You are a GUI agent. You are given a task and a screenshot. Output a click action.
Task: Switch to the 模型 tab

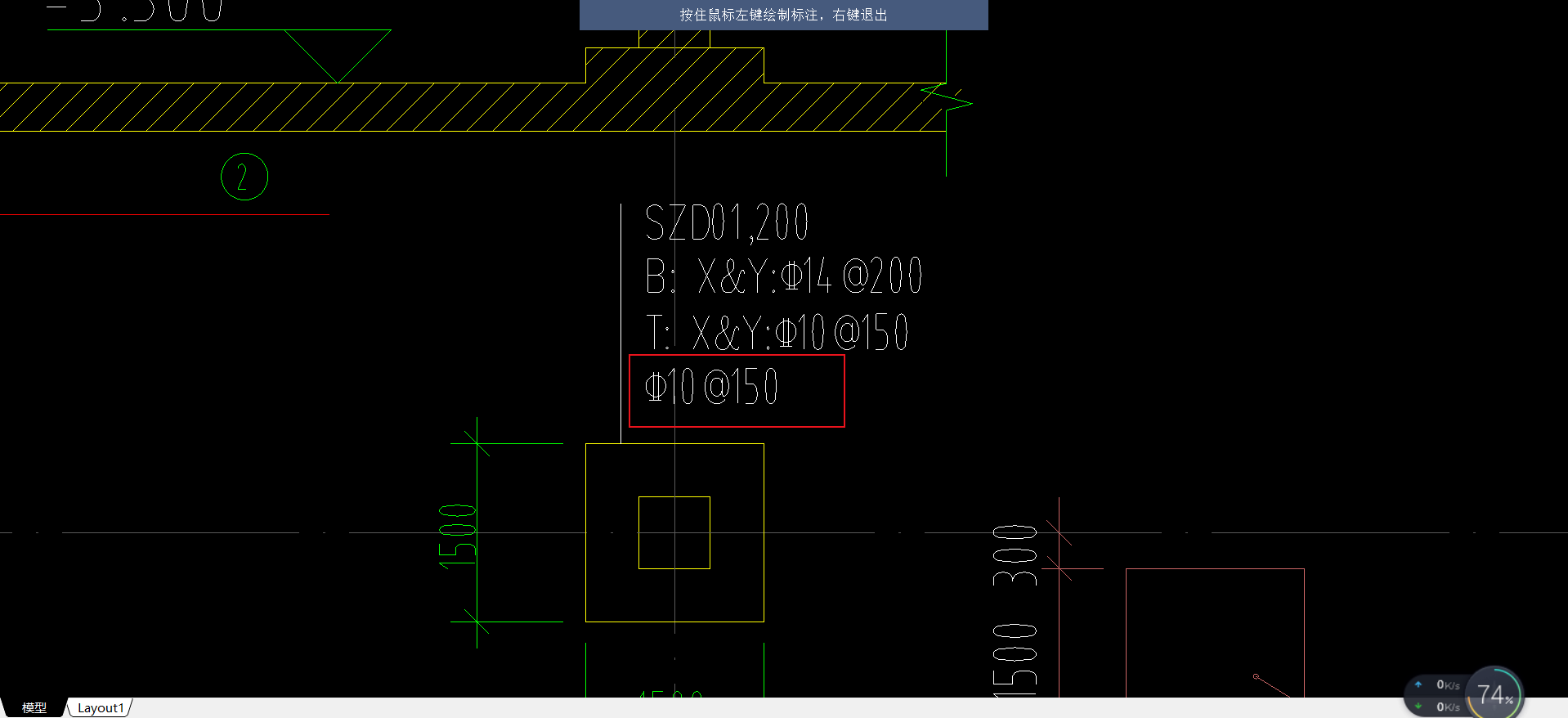(34, 707)
